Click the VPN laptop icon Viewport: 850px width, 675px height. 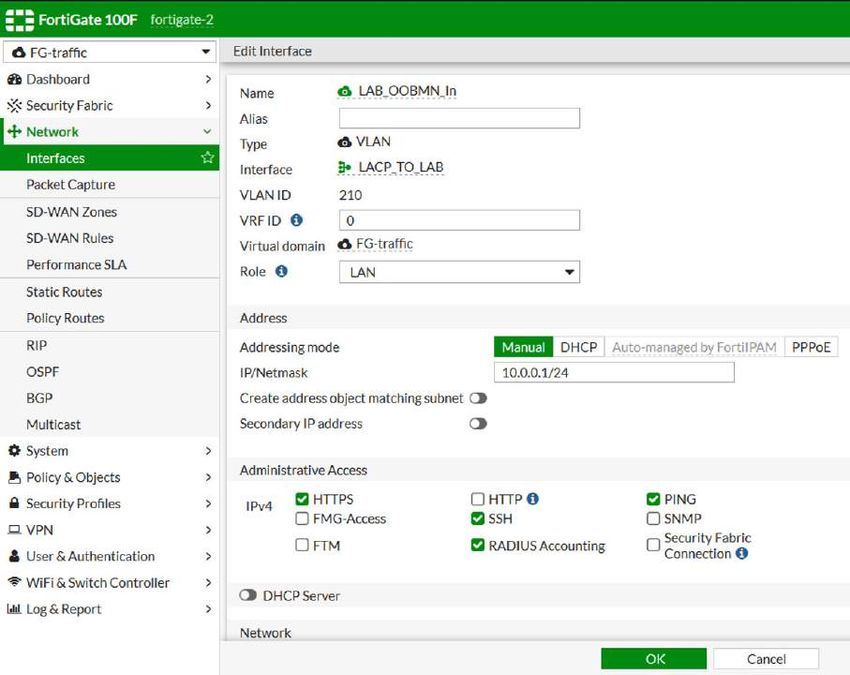pos(14,530)
